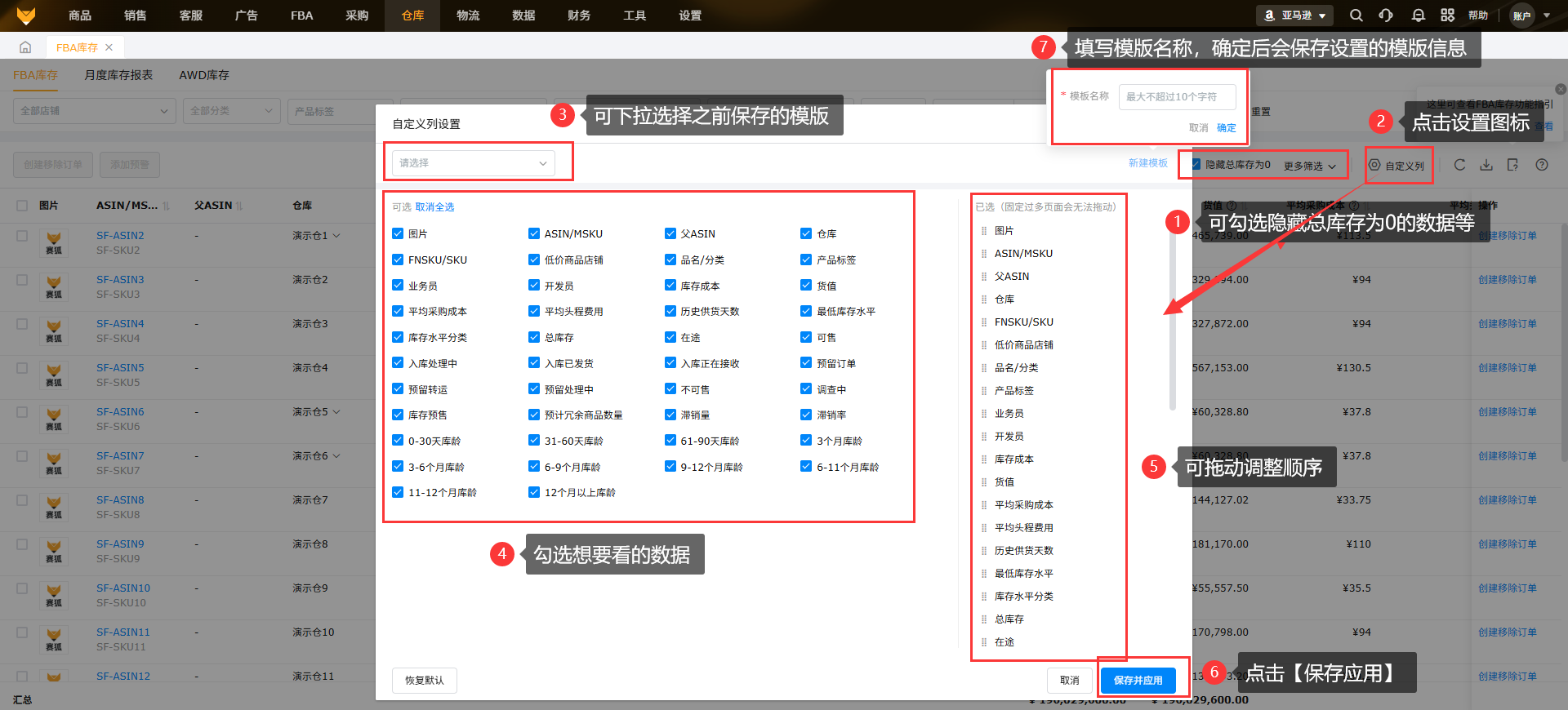Click the 模板名称 input field

(x=1176, y=96)
